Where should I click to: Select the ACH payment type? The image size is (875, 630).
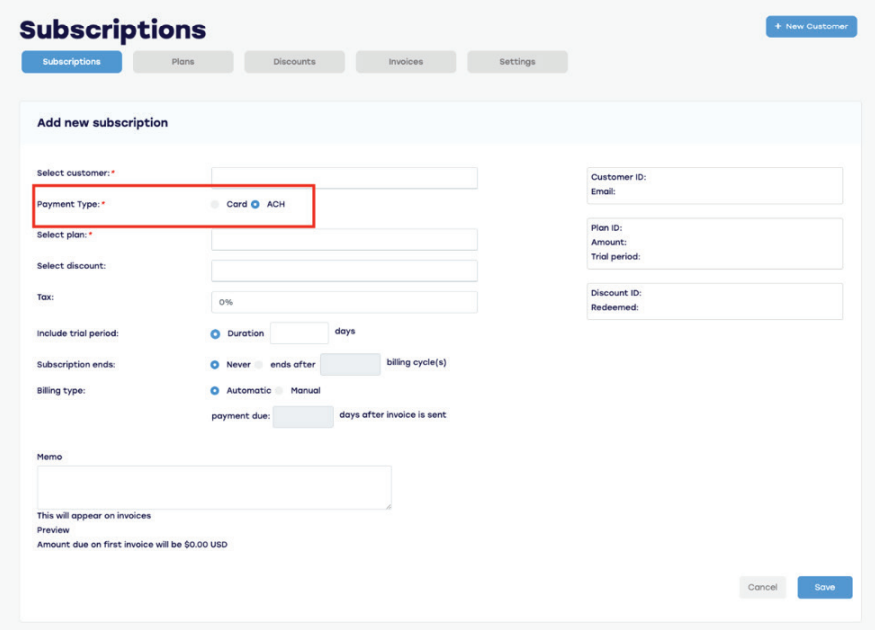click(258, 204)
